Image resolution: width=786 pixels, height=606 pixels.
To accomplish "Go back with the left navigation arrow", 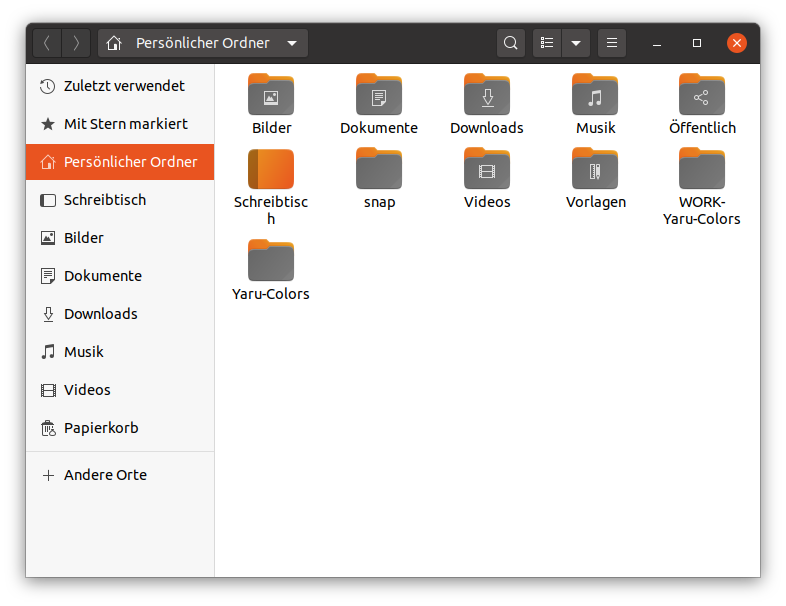I will (x=47, y=43).
